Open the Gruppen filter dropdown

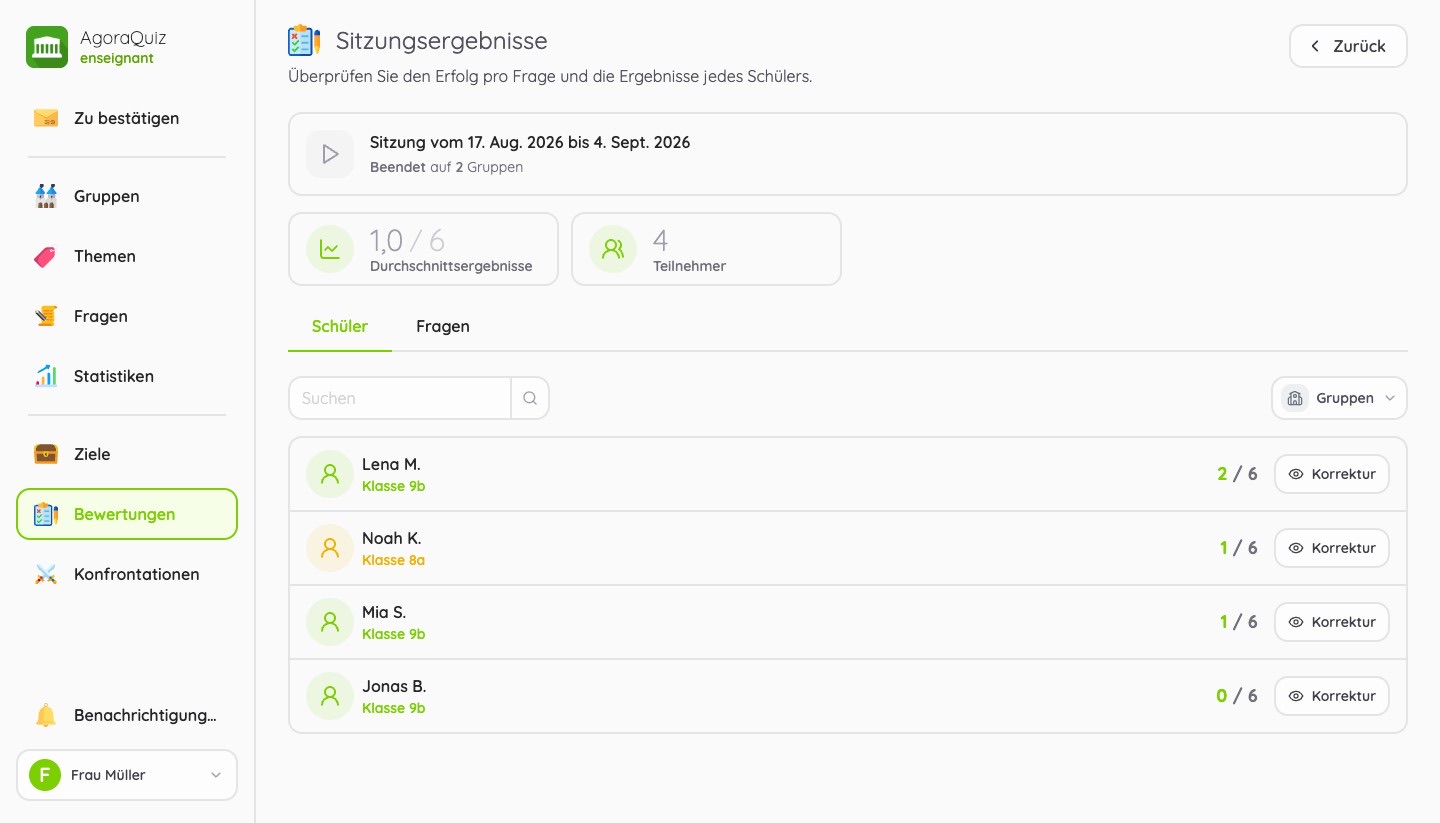coord(1339,398)
